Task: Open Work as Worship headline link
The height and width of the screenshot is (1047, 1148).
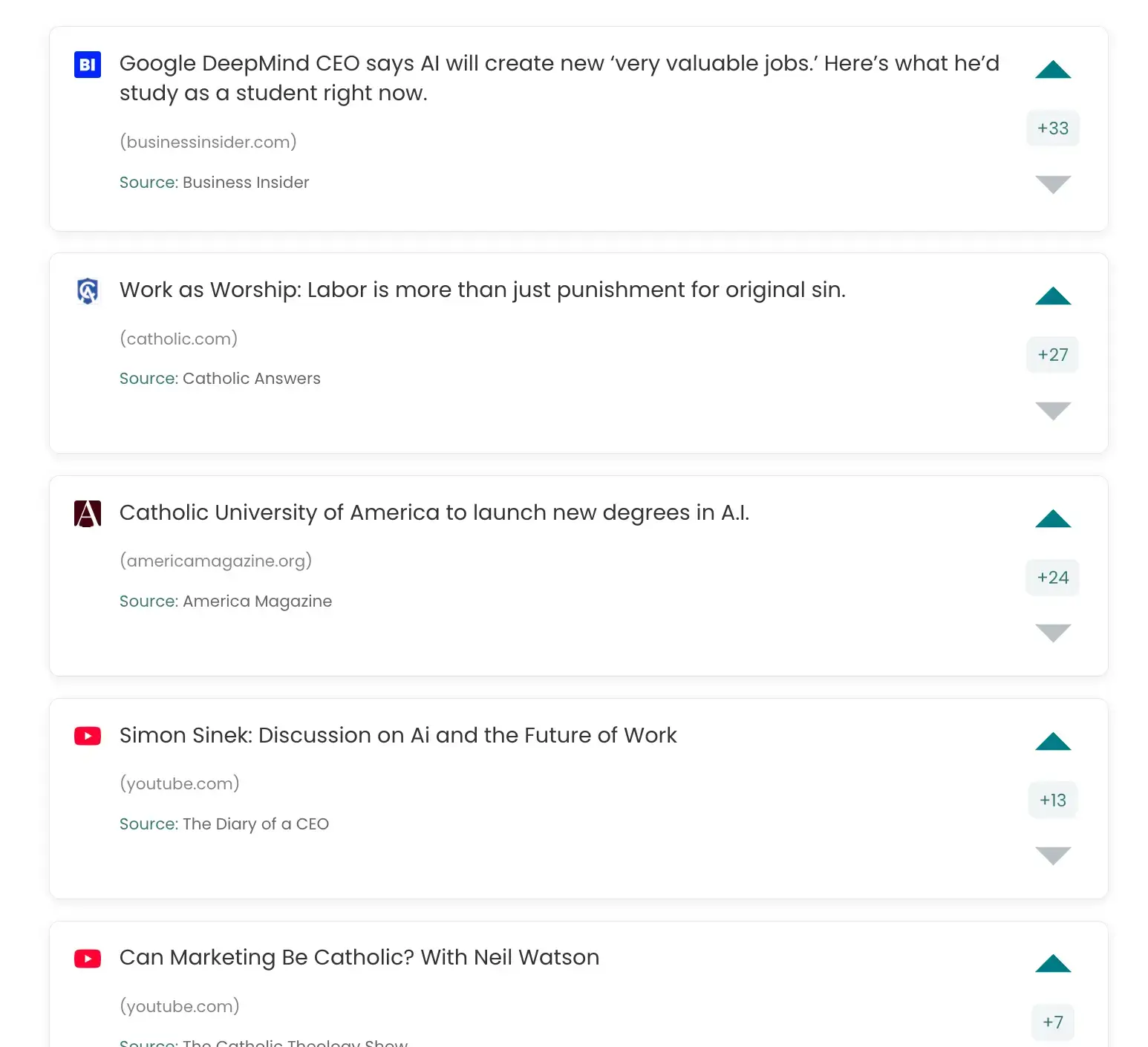Action: click(x=483, y=290)
